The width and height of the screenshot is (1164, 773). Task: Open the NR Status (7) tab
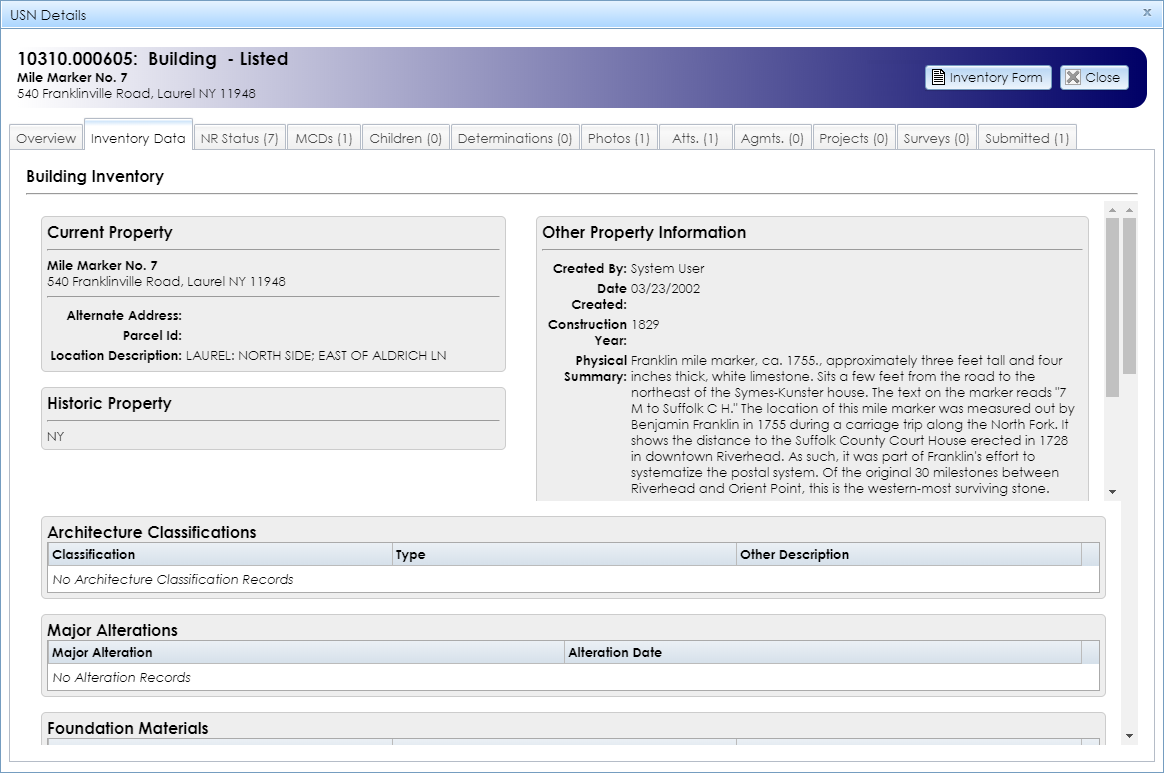click(239, 137)
